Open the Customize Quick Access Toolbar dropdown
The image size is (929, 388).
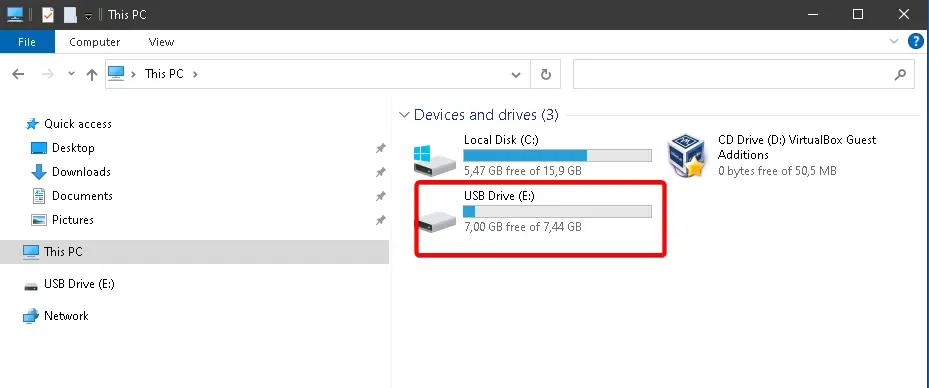coord(88,16)
